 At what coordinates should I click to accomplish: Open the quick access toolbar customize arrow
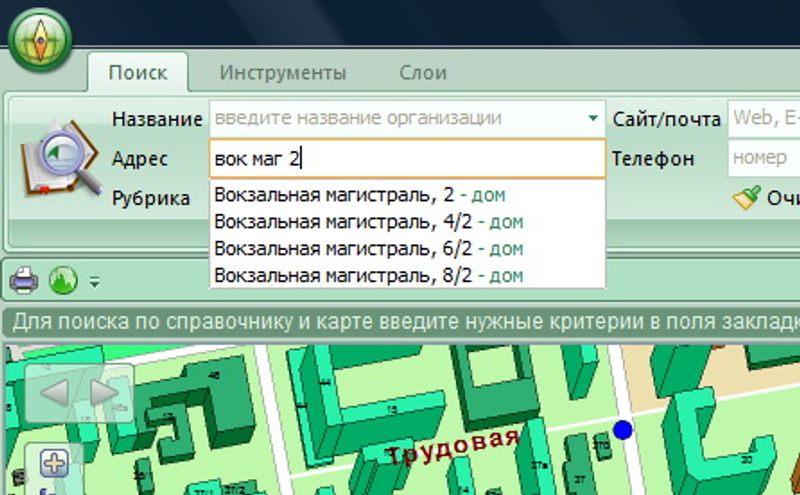pos(94,283)
